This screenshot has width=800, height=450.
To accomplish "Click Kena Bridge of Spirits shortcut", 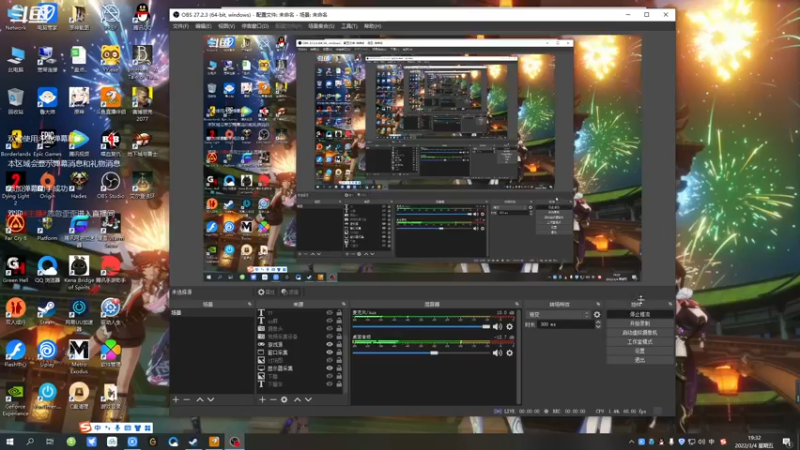I will pos(79,273).
